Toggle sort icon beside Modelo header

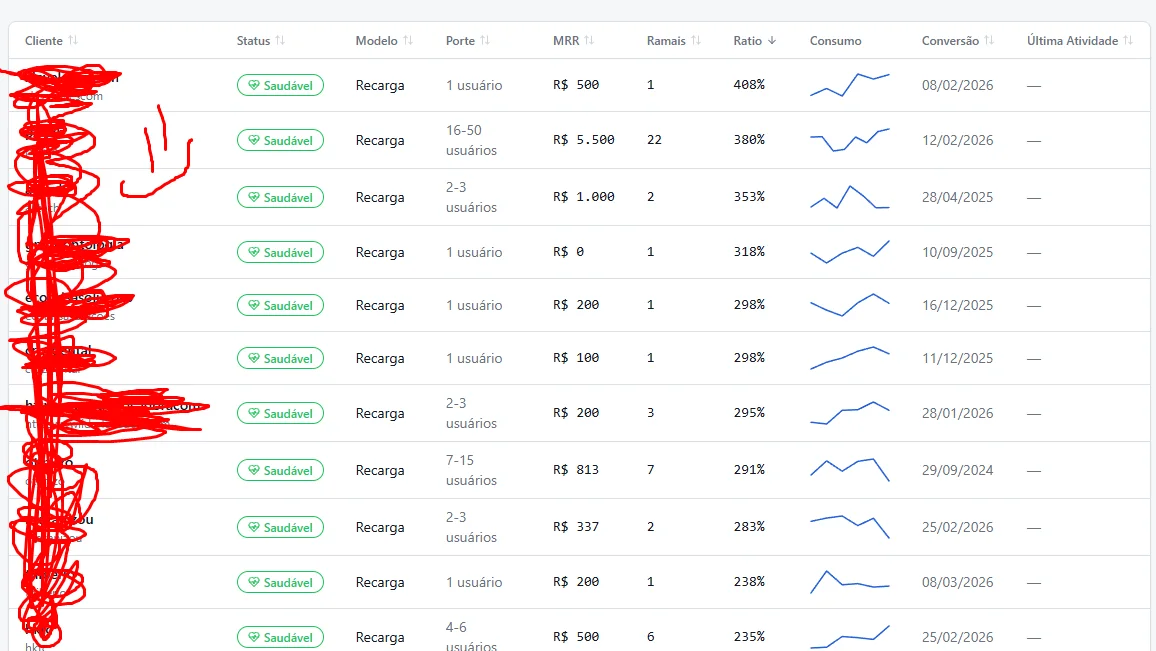click(x=408, y=41)
